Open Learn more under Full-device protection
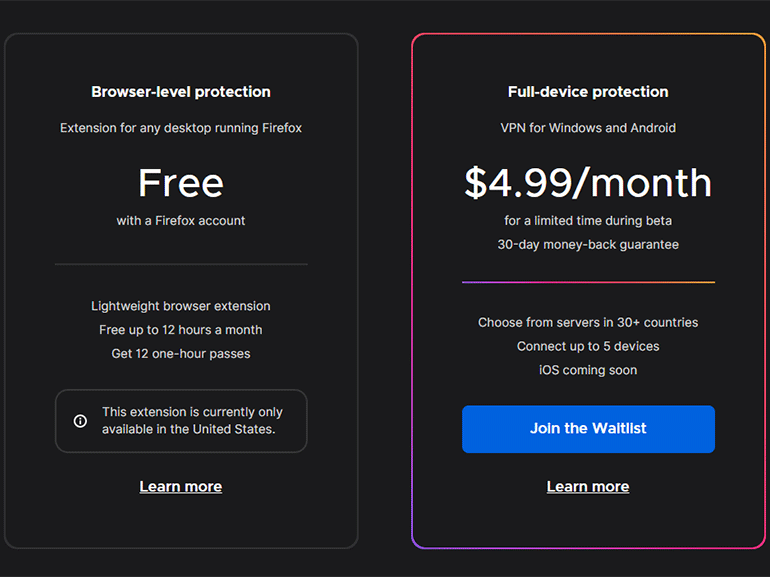The width and height of the screenshot is (770, 577). point(588,486)
